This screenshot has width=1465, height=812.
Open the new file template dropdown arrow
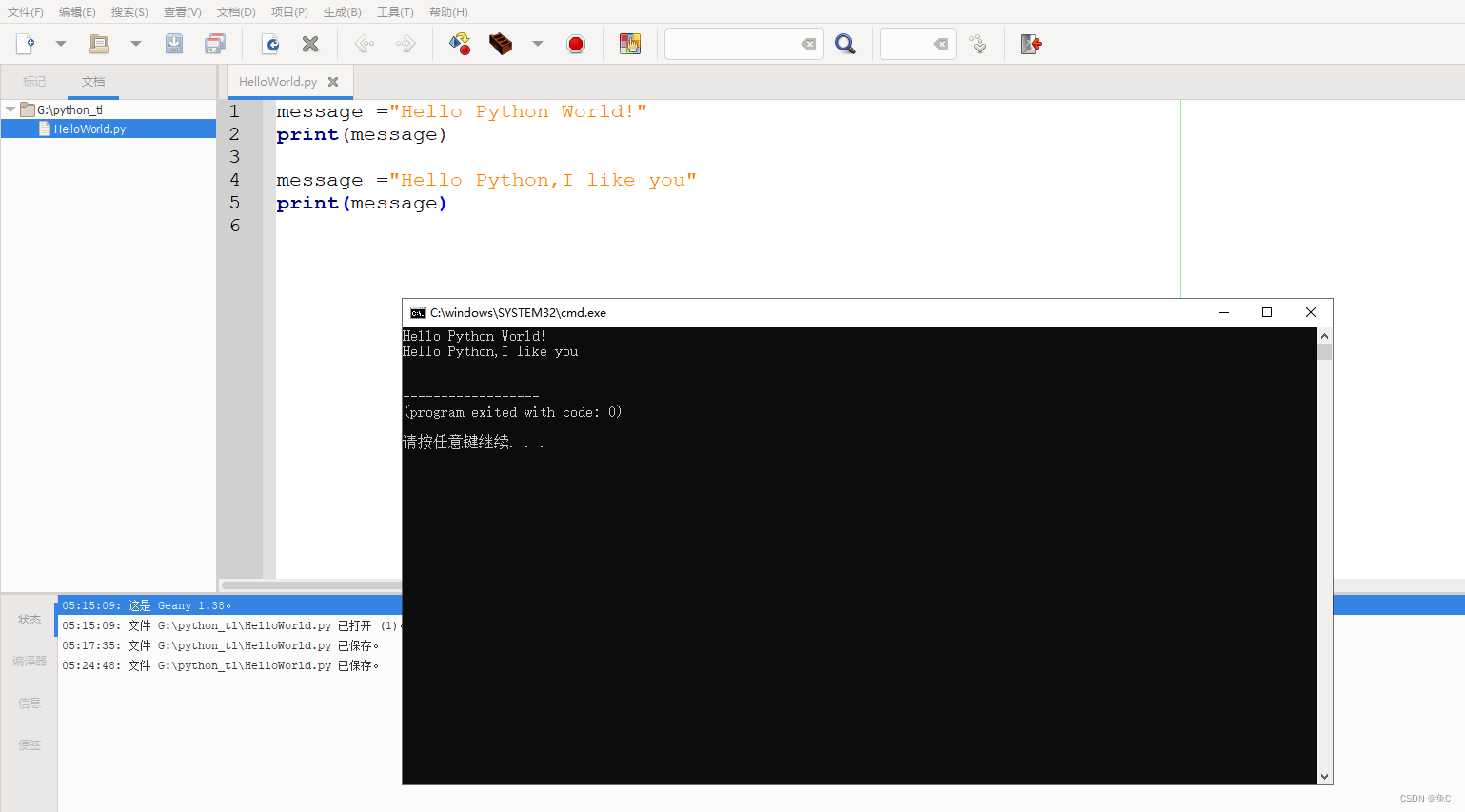click(x=61, y=44)
